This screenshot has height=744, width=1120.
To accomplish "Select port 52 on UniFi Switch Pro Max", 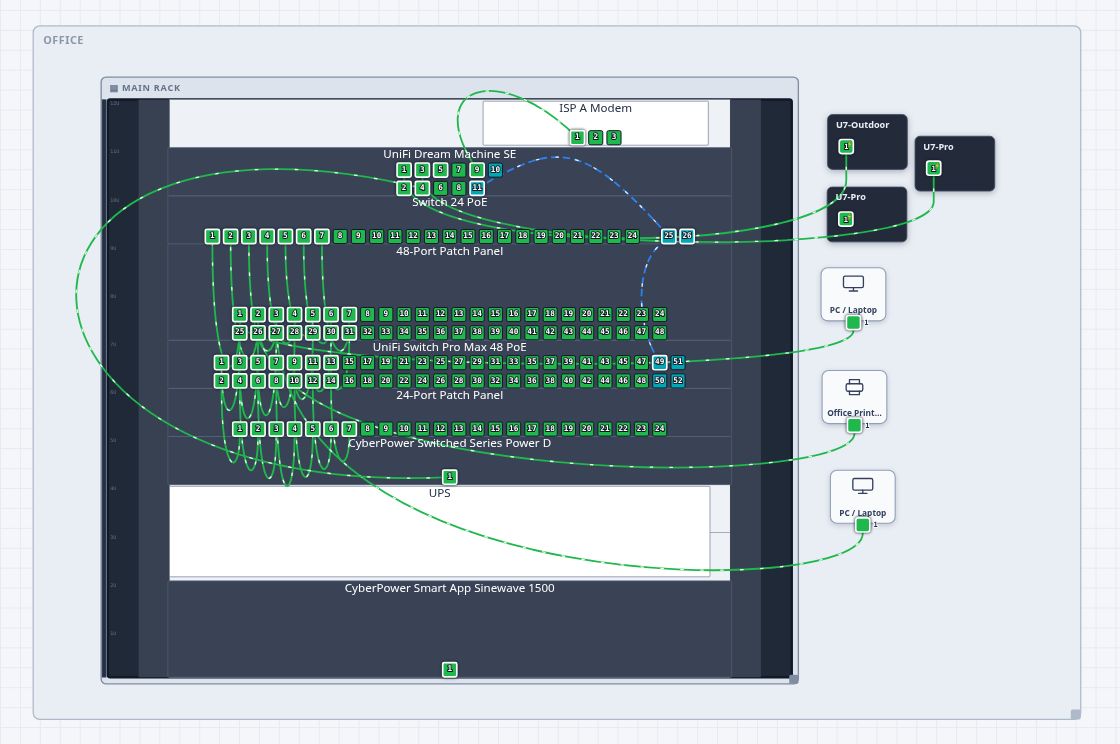I will click(678, 381).
